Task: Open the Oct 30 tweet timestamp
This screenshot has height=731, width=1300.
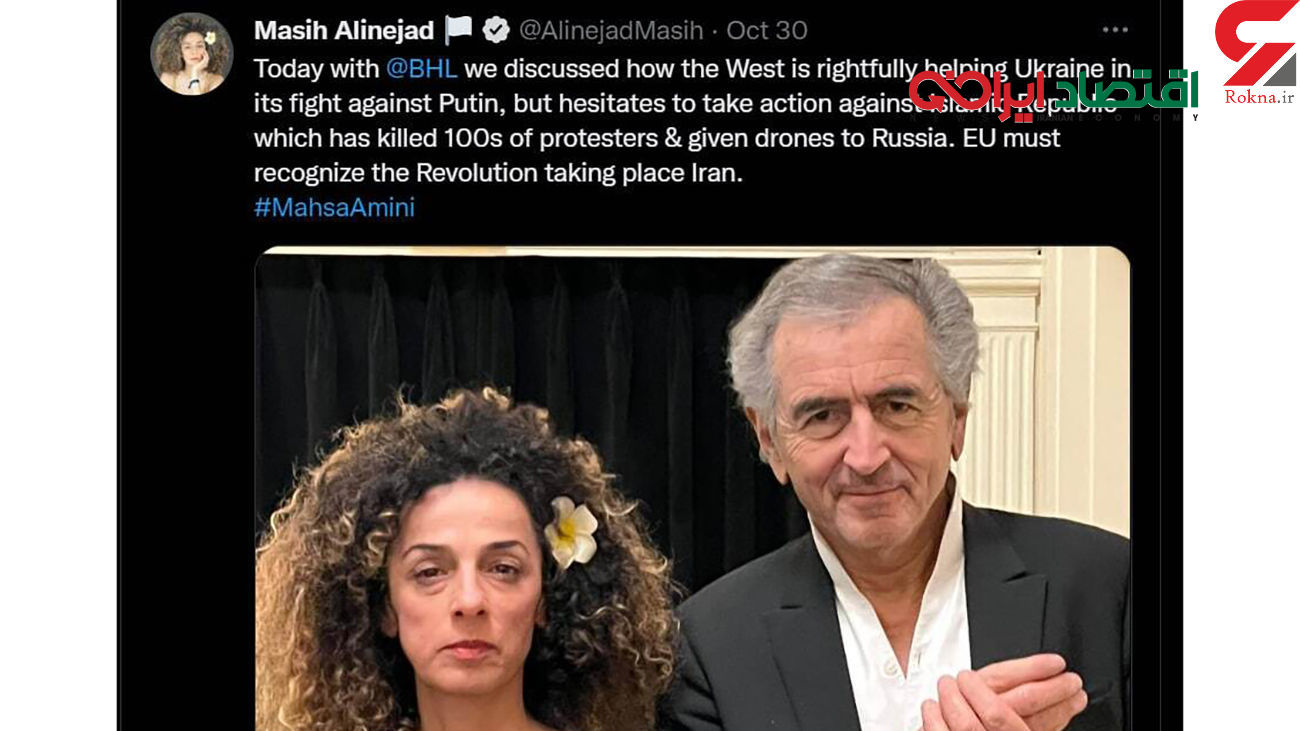Action: click(766, 30)
